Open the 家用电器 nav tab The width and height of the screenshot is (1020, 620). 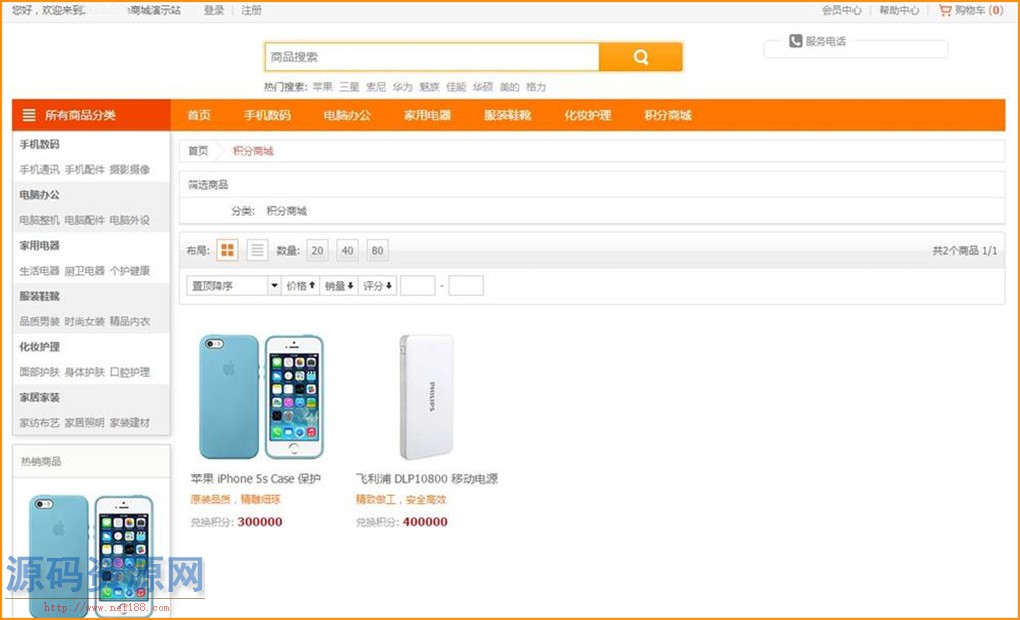click(427, 115)
